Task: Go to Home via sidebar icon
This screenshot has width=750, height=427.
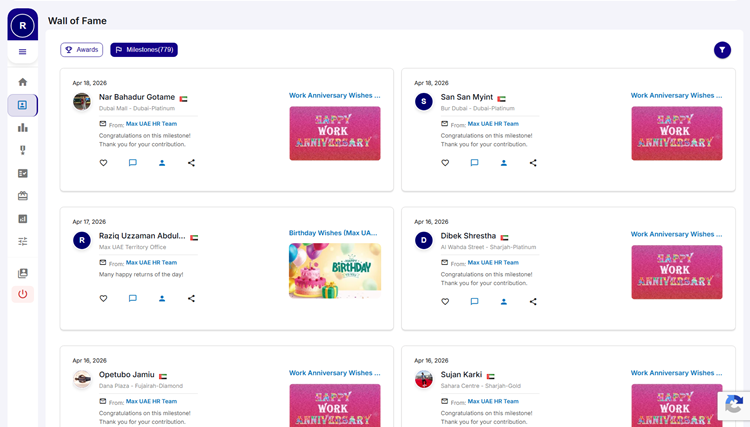Action: [22, 82]
